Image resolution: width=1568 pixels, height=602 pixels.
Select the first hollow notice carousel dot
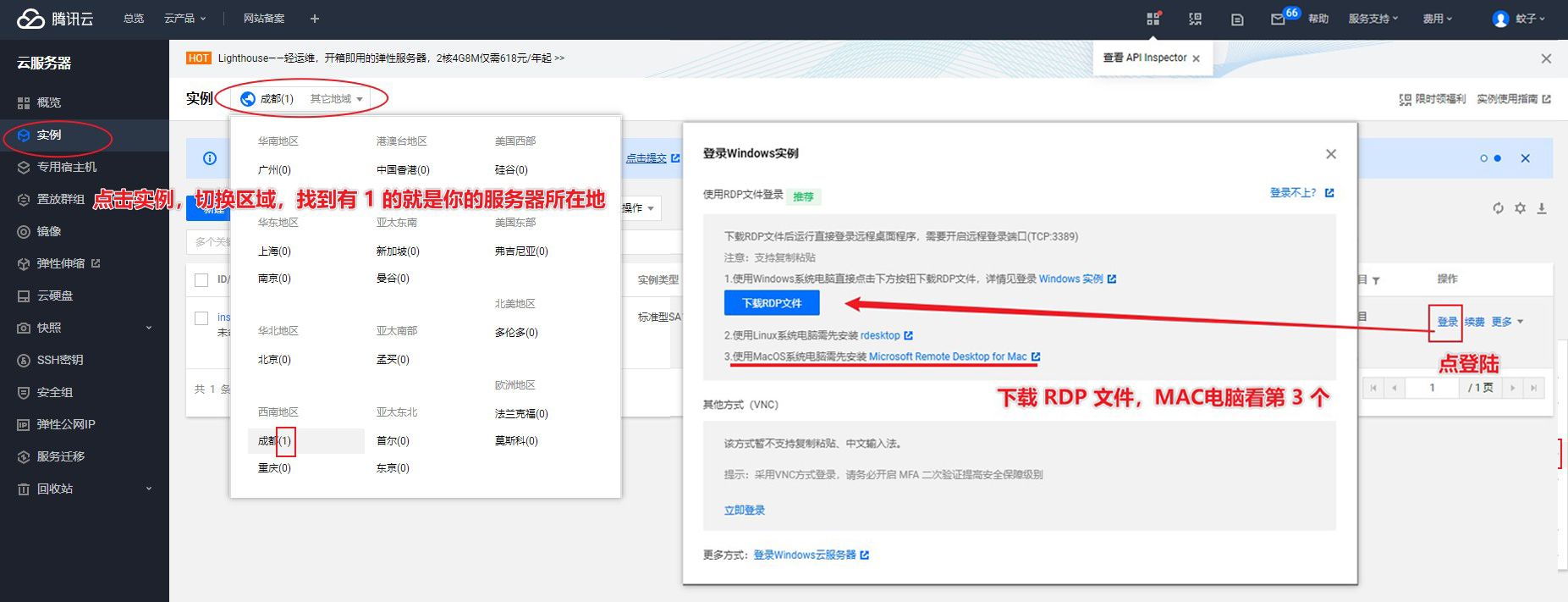[1483, 158]
